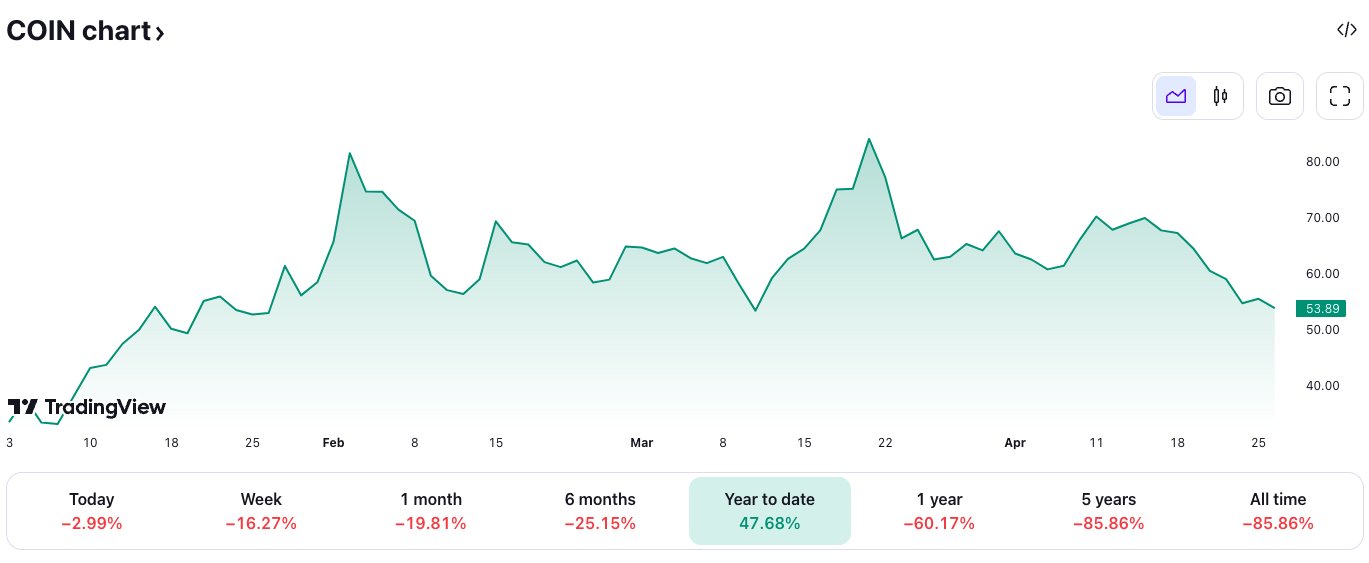Open the COIN chart heading link
Screen dimensions: 1369x563
[78, 31]
